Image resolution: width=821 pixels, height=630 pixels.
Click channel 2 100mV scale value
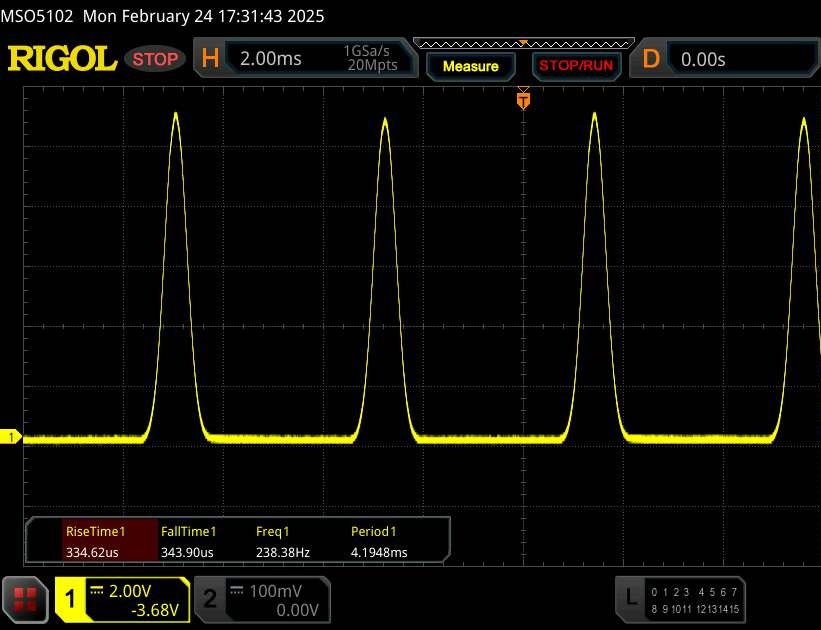275,591
